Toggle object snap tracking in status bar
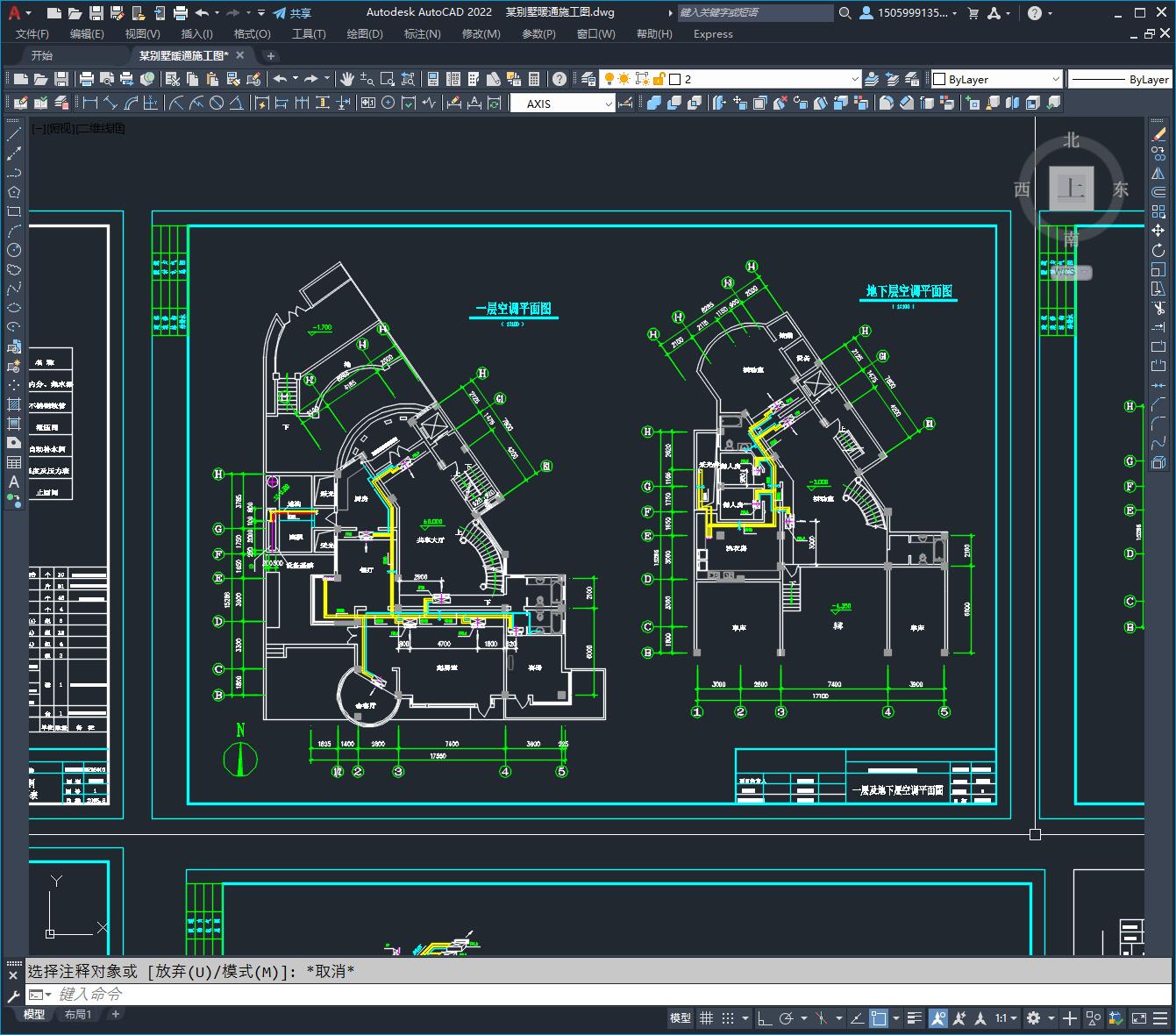 [x=857, y=1018]
